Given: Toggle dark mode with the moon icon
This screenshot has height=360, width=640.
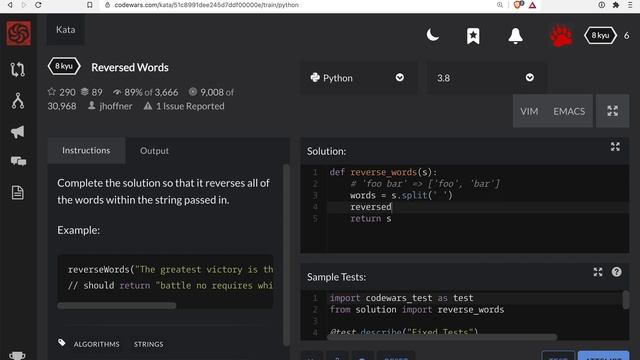Looking at the screenshot, I should (433, 36).
